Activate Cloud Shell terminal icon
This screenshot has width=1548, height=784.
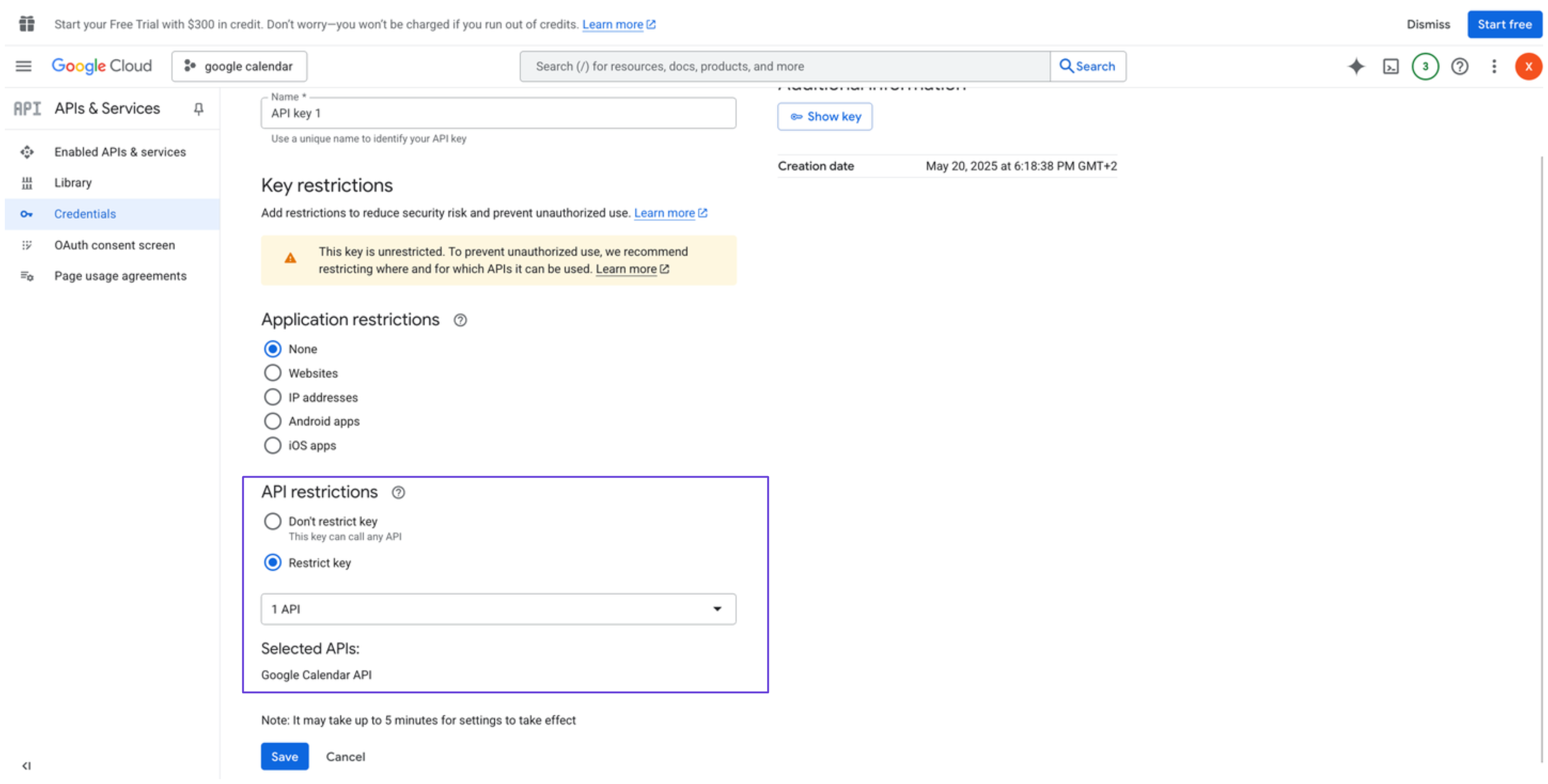click(x=1391, y=66)
